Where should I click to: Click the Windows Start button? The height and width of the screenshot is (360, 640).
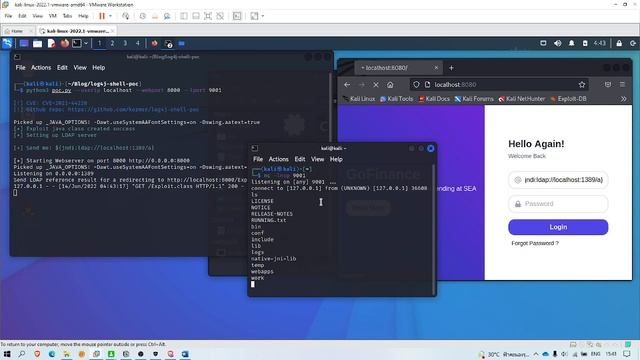(7, 354)
